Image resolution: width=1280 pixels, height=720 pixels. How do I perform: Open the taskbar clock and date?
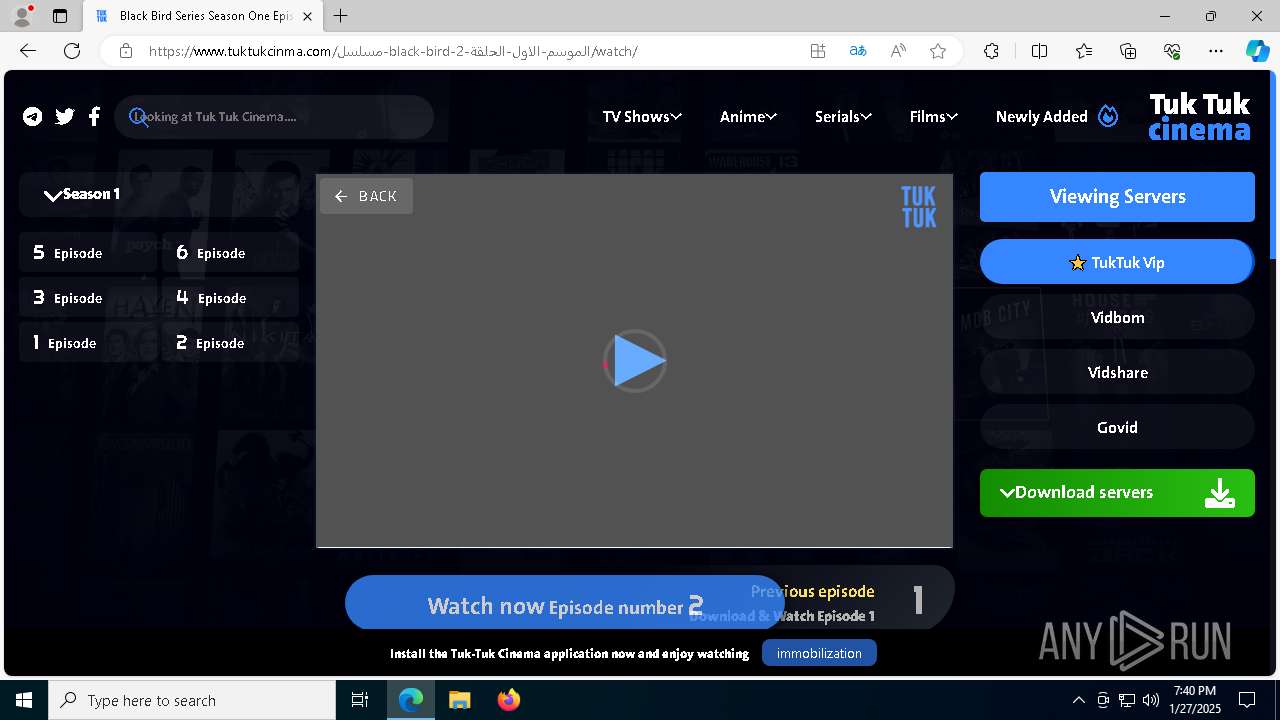point(1195,700)
